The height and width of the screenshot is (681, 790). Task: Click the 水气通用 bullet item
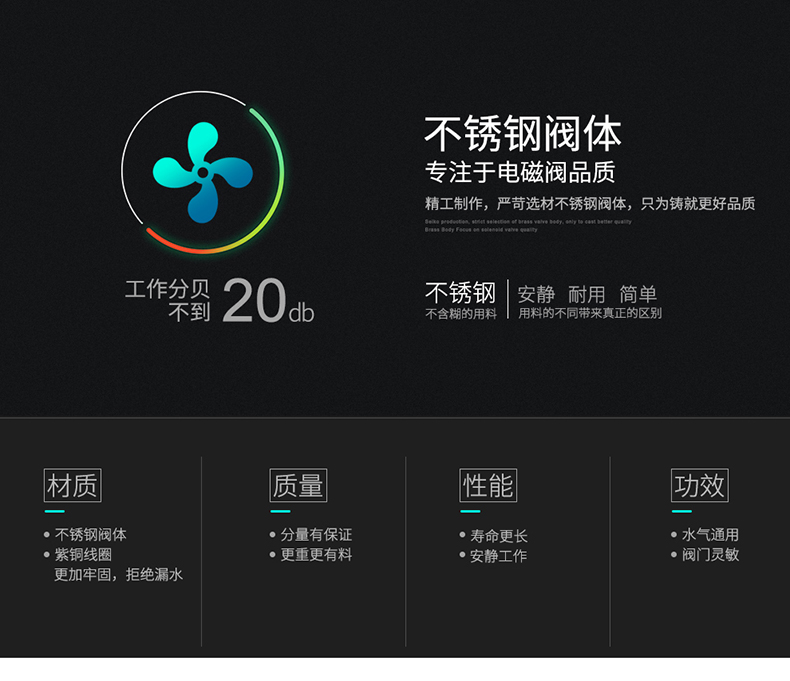click(x=710, y=535)
